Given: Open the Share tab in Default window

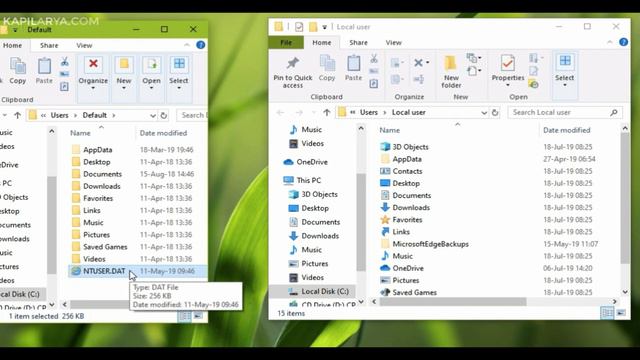Looking at the screenshot, I should click(49, 45).
